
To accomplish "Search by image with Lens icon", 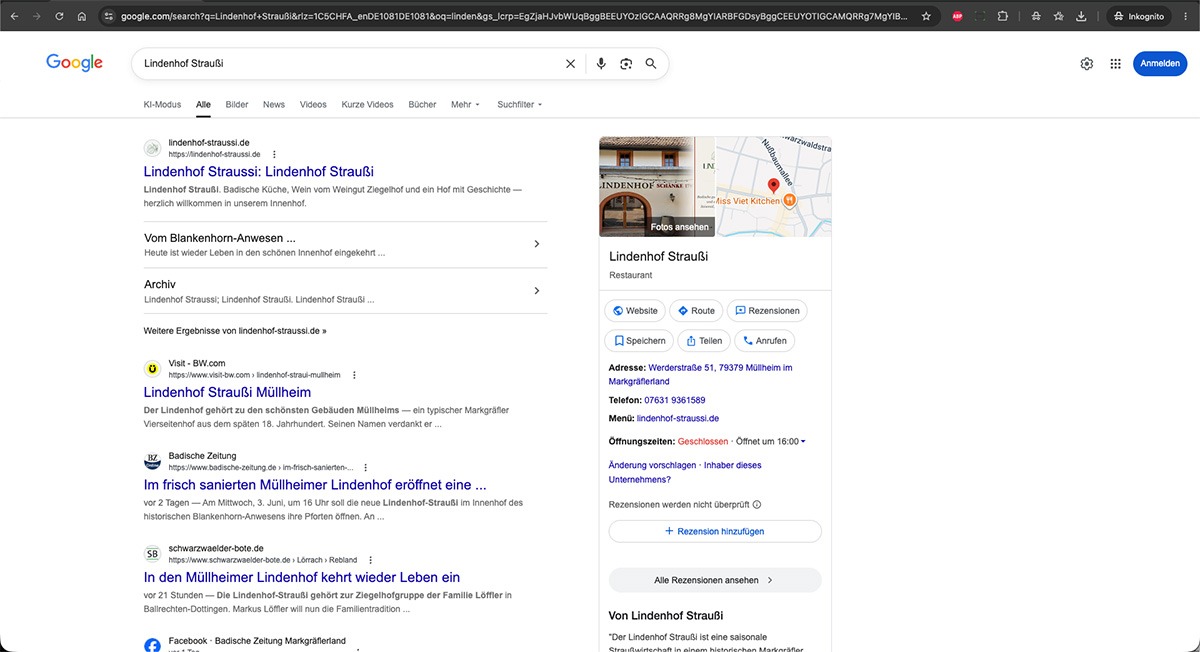I will (626, 64).
